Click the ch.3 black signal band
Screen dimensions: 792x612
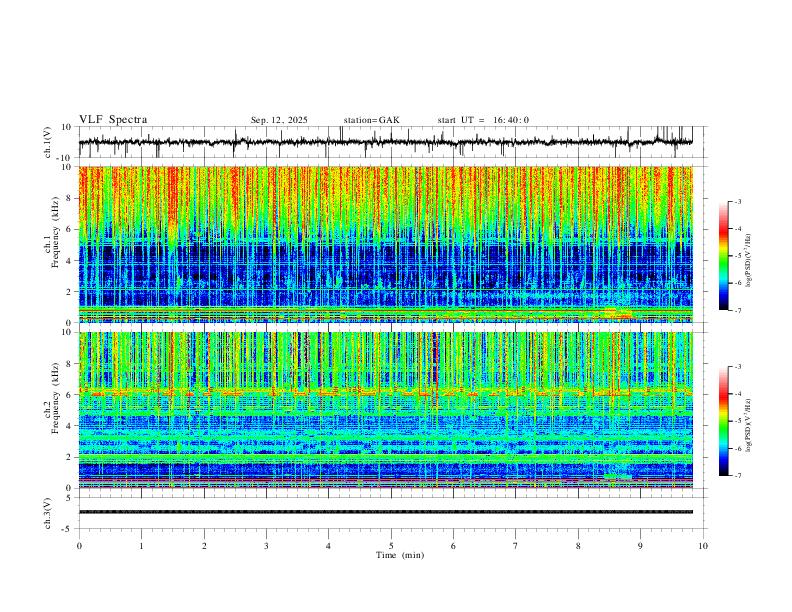coord(386,512)
